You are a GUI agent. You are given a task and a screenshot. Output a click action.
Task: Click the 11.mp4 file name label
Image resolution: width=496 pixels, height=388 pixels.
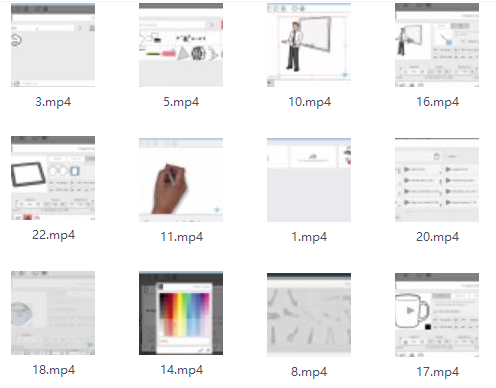[182, 237]
